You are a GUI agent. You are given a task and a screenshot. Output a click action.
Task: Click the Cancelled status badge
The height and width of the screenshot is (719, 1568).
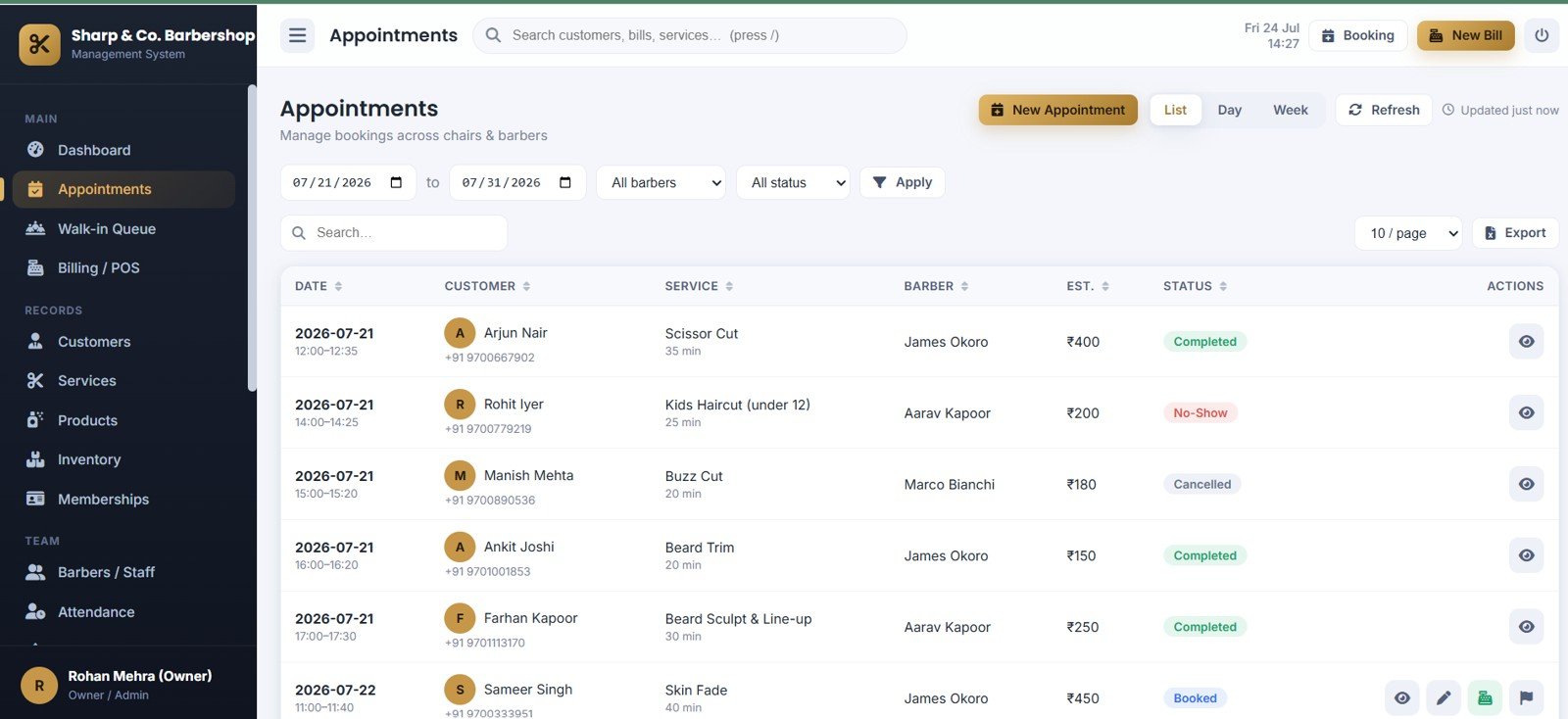(1202, 484)
